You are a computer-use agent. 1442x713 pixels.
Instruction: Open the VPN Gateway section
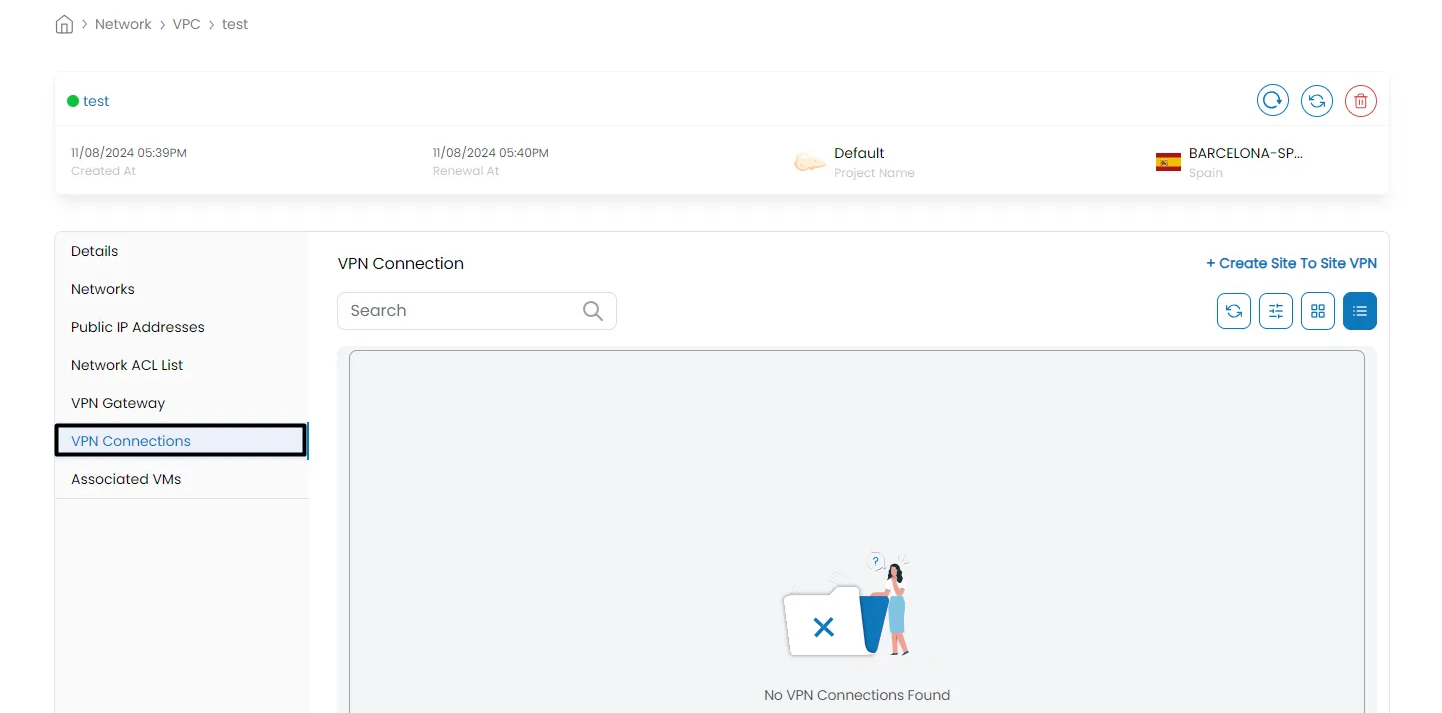click(x=118, y=403)
